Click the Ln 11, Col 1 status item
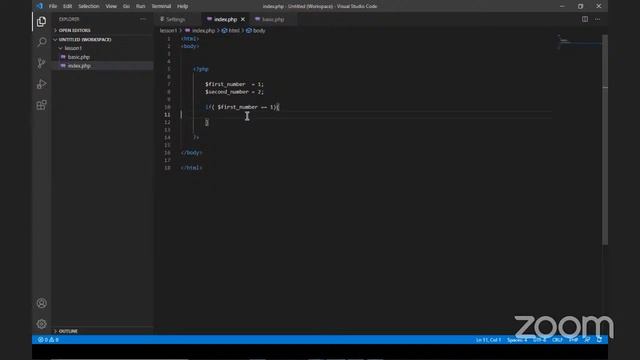Viewport: 640px width, 360px height. coord(488,340)
